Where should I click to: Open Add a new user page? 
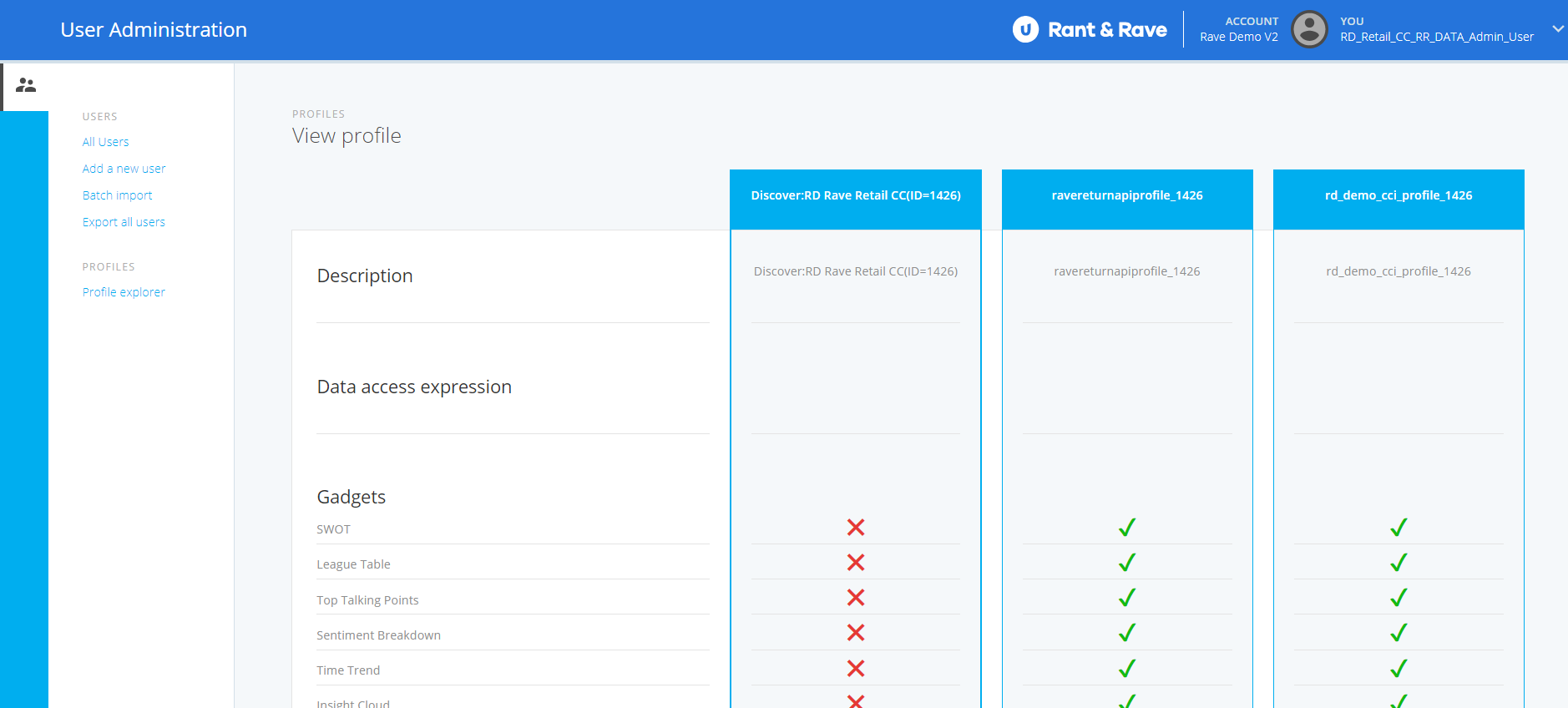(124, 169)
